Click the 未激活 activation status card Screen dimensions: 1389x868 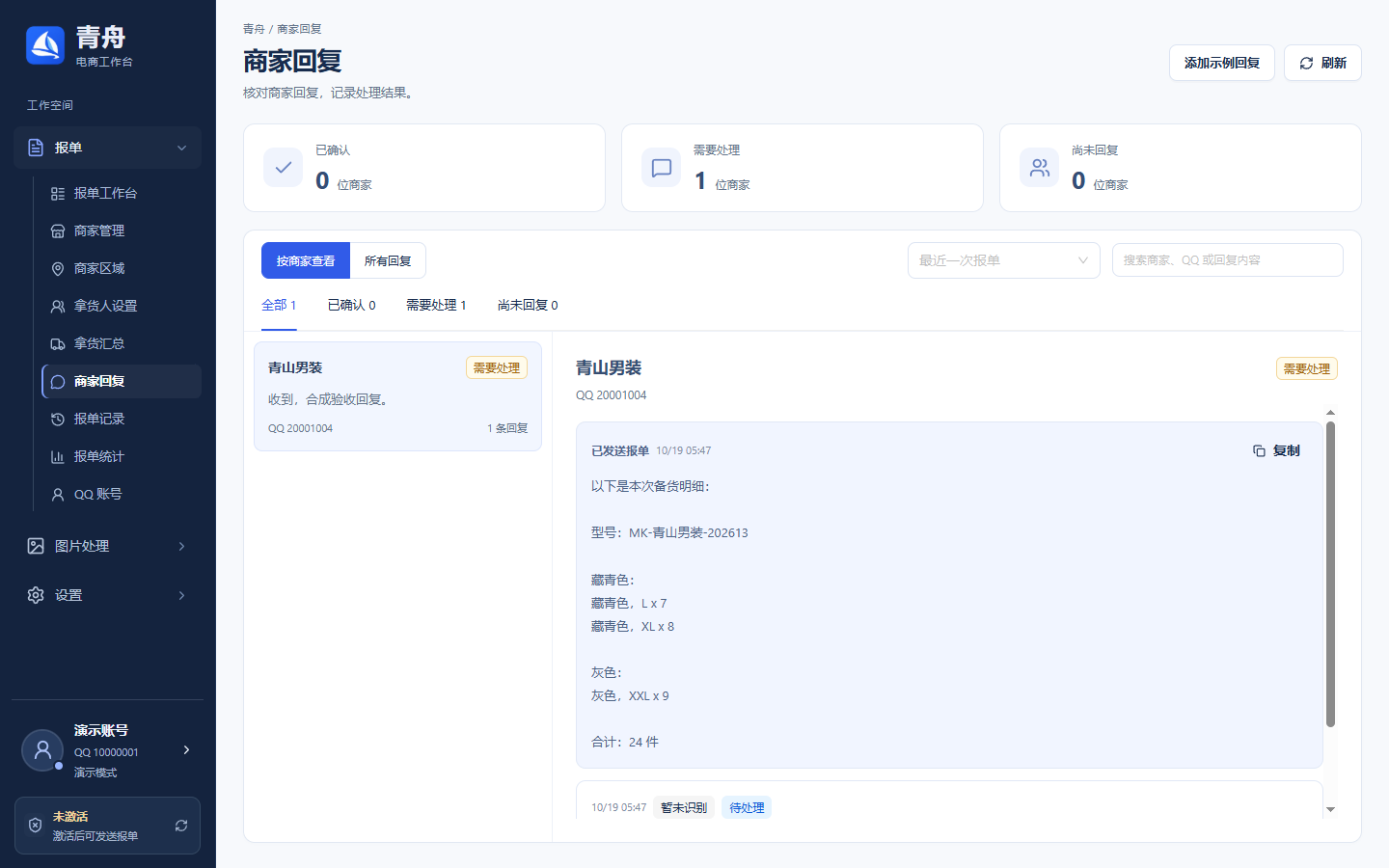click(x=107, y=826)
